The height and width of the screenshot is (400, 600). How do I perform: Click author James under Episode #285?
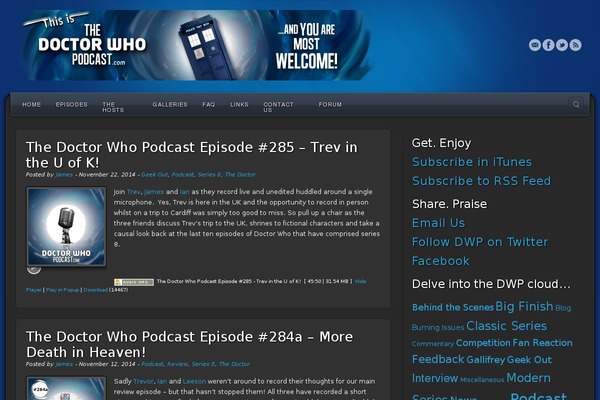click(64, 175)
